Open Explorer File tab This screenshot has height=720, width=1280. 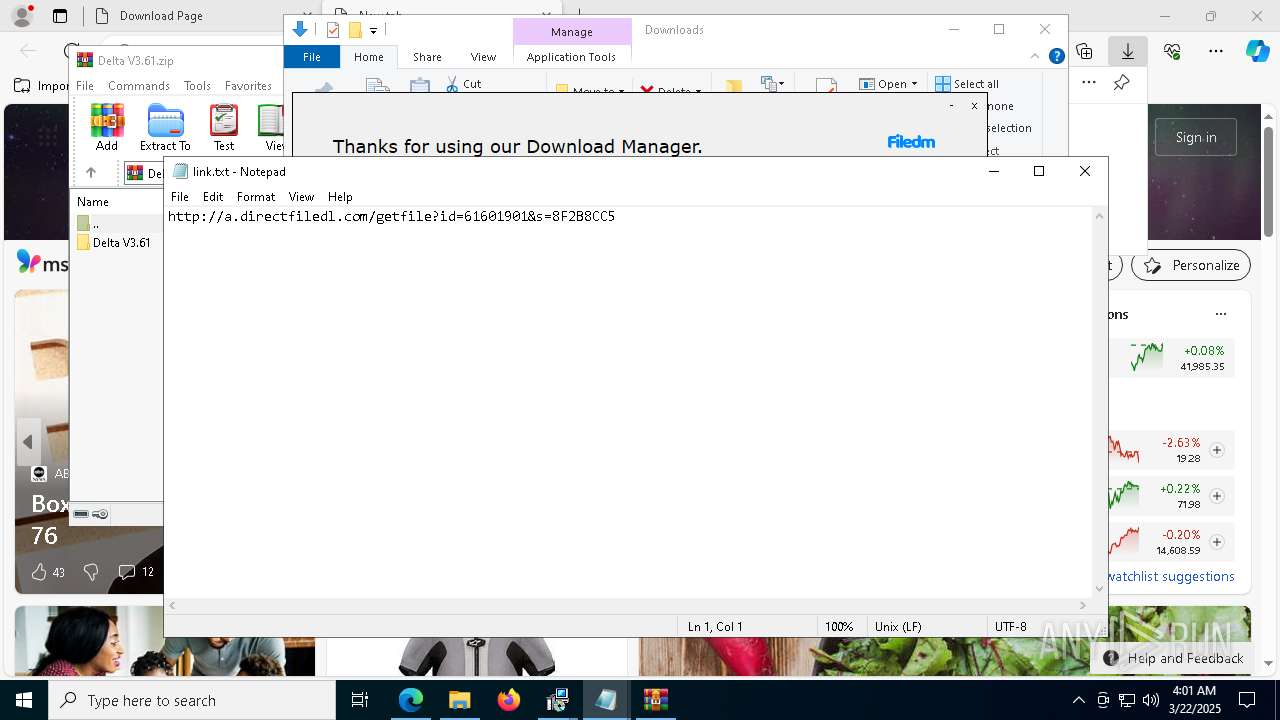[312, 57]
